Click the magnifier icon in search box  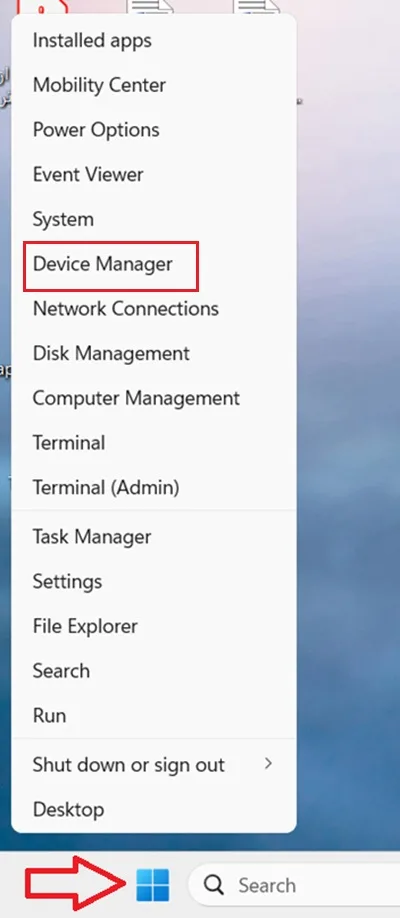click(214, 885)
